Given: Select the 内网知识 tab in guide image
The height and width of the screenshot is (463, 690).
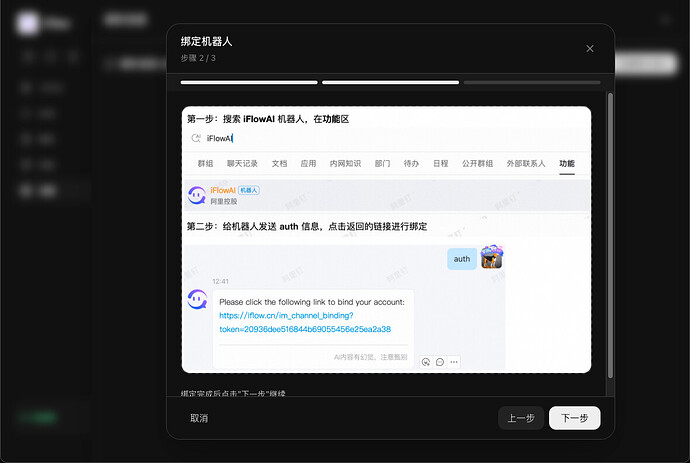Looking at the screenshot, I should click(345, 164).
